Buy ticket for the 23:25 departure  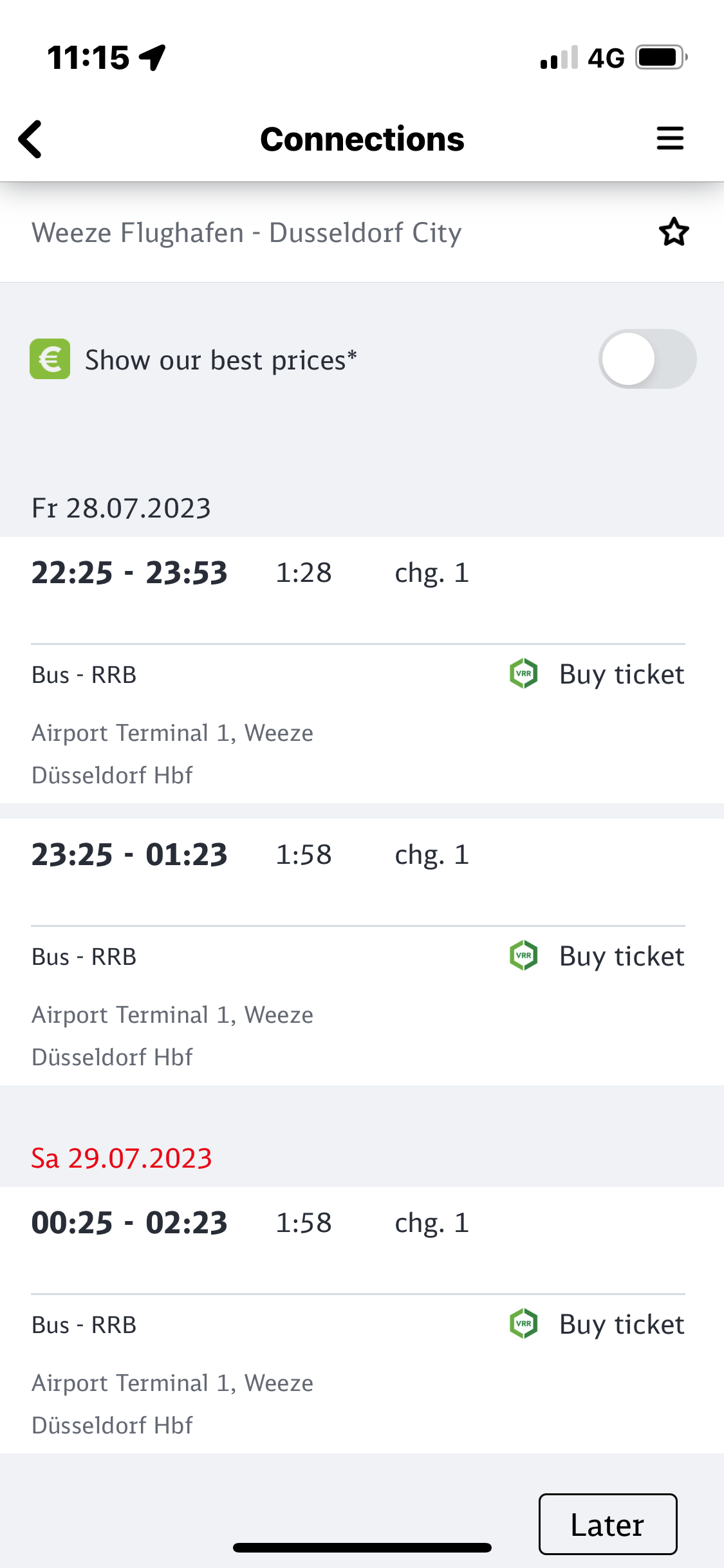pyautogui.click(x=621, y=957)
